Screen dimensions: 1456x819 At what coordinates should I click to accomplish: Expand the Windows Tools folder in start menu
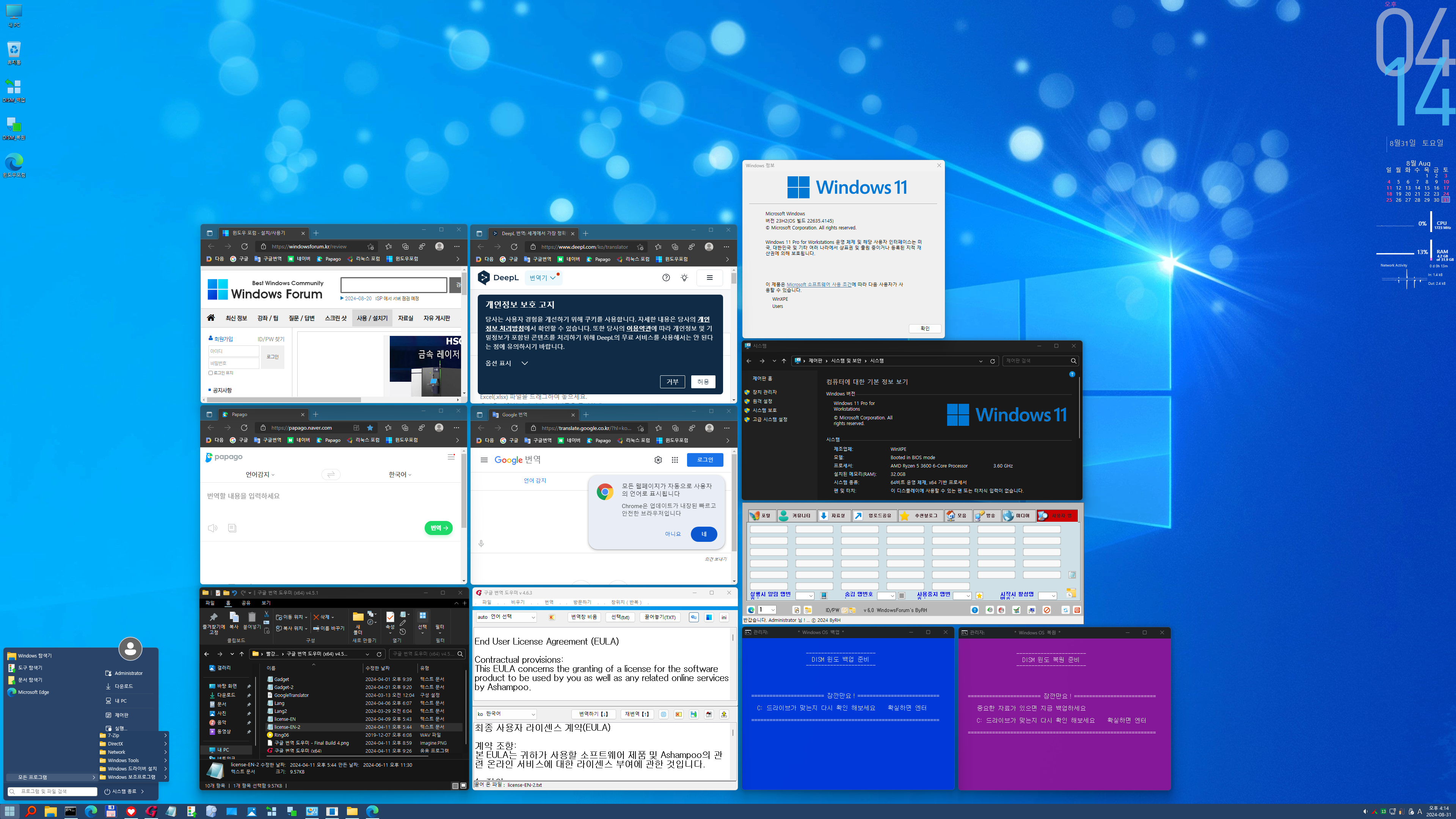(x=133, y=760)
